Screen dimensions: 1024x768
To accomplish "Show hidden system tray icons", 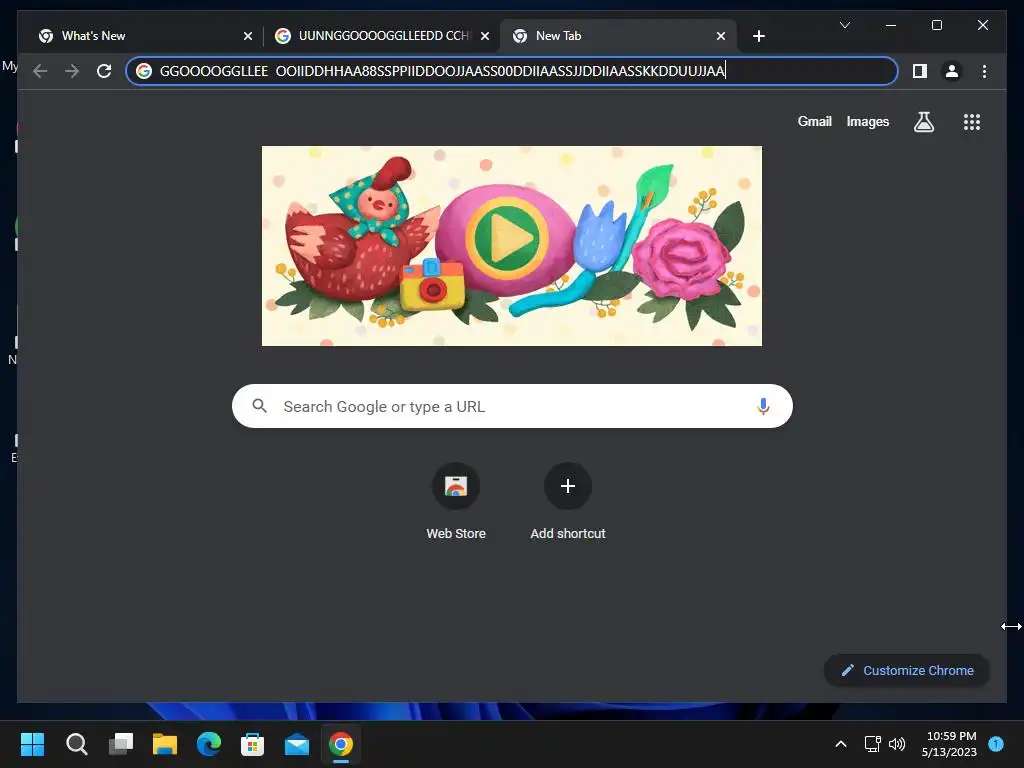I will (840, 744).
